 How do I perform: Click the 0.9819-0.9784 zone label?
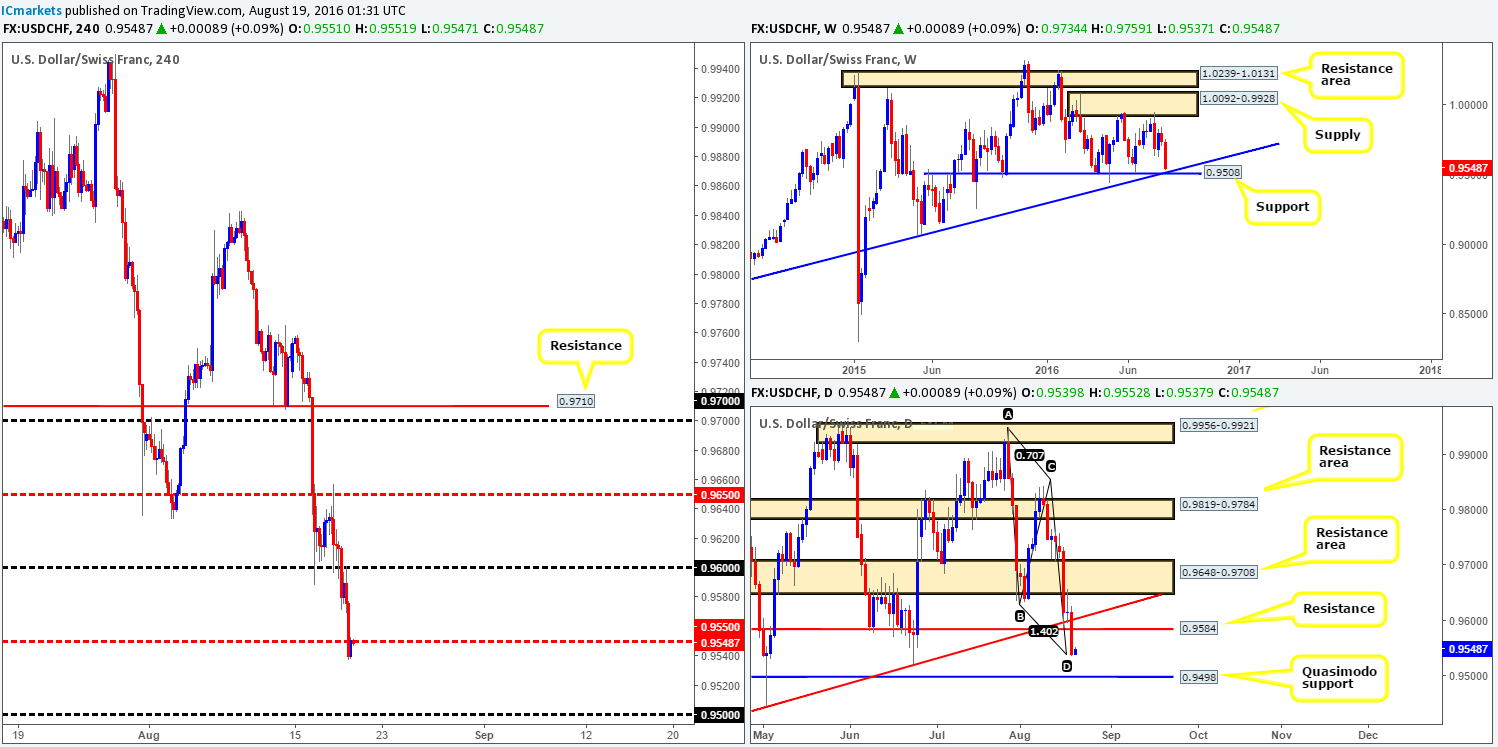coord(1218,504)
